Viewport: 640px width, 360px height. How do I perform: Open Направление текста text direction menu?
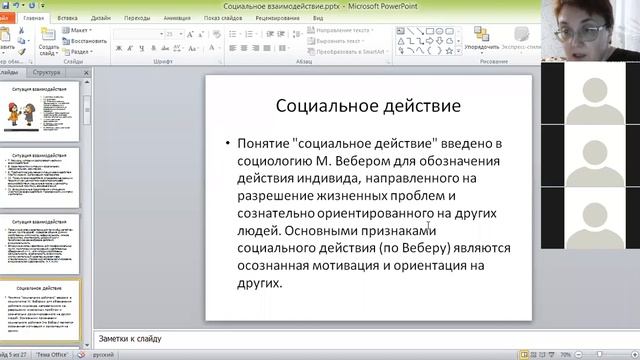pos(340,30)
